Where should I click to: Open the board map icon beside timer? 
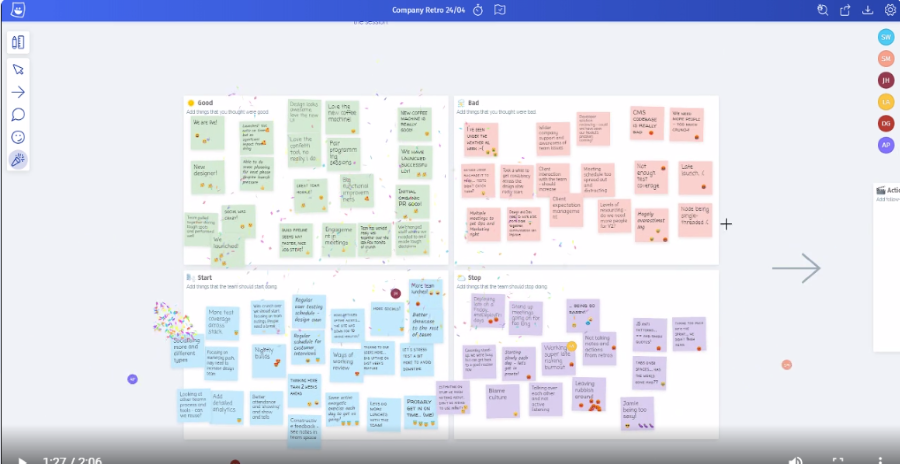point(500,10)
